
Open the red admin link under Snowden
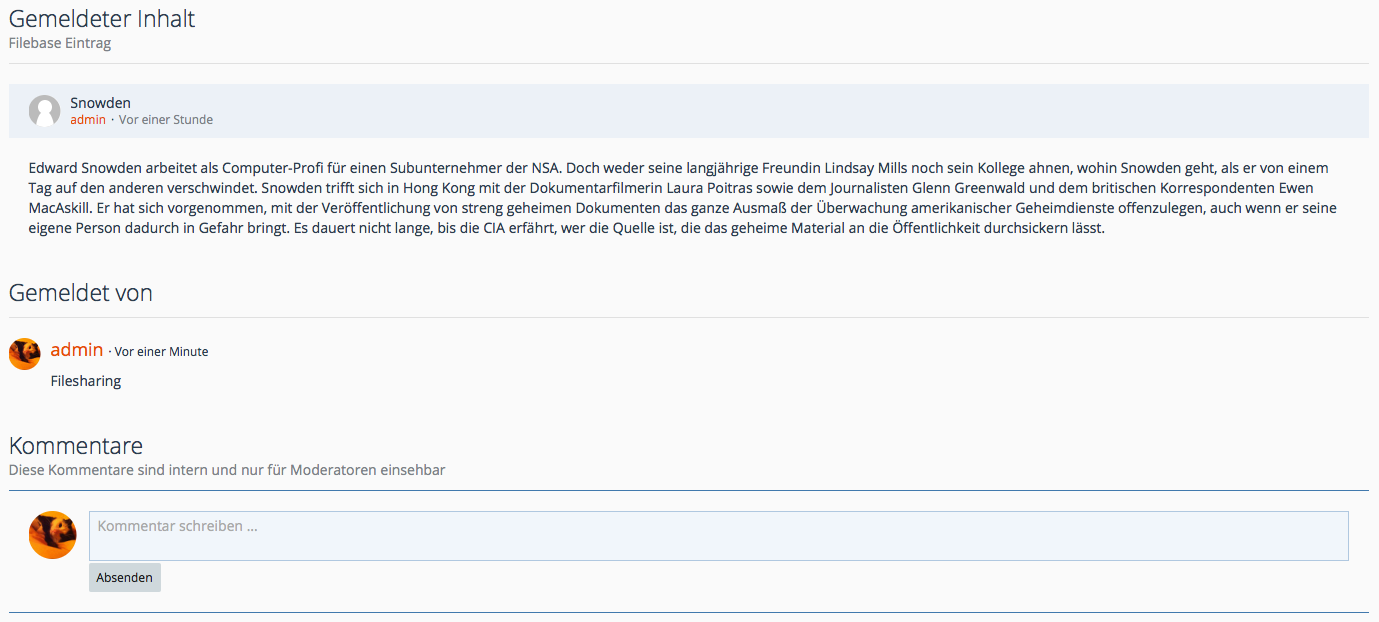(88, 120)
